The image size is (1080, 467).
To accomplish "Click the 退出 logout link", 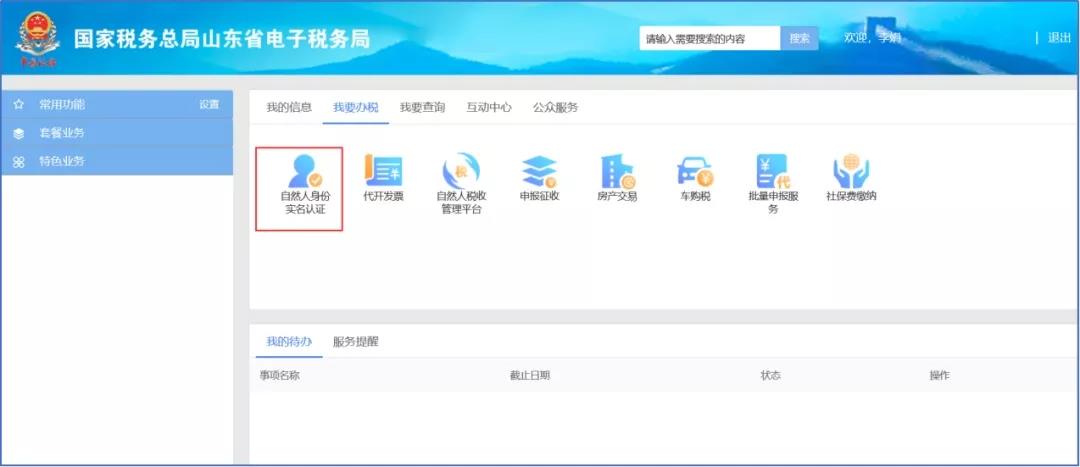I will pyautogui.click(x=1059, y=38).
